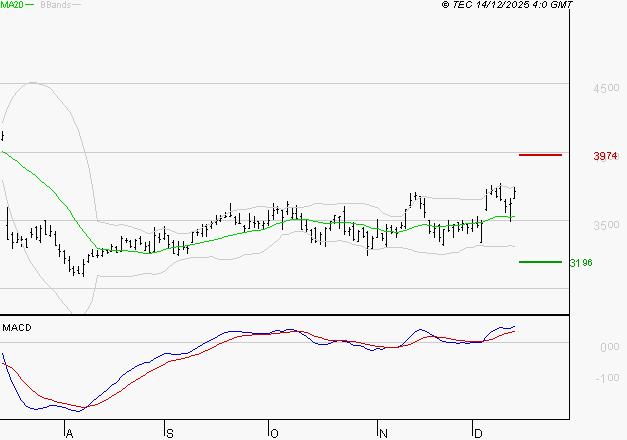627x440 pixels.
Task: Select the BBands legend label
Action: 55,5
